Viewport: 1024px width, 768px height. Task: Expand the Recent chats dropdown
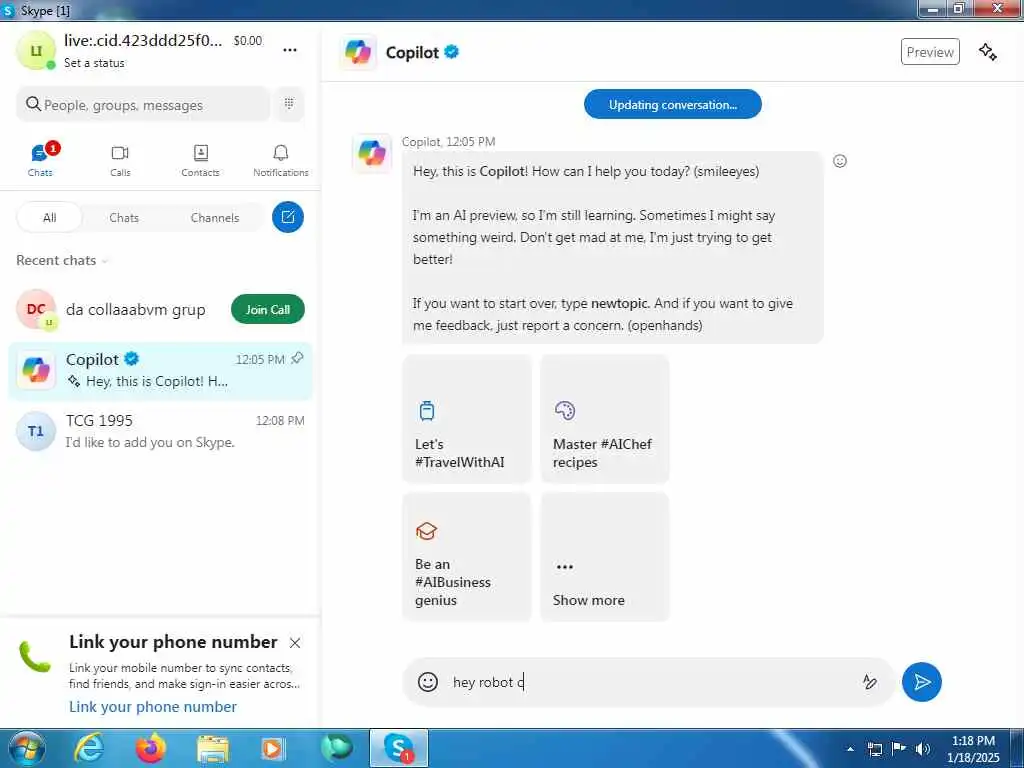61,261
